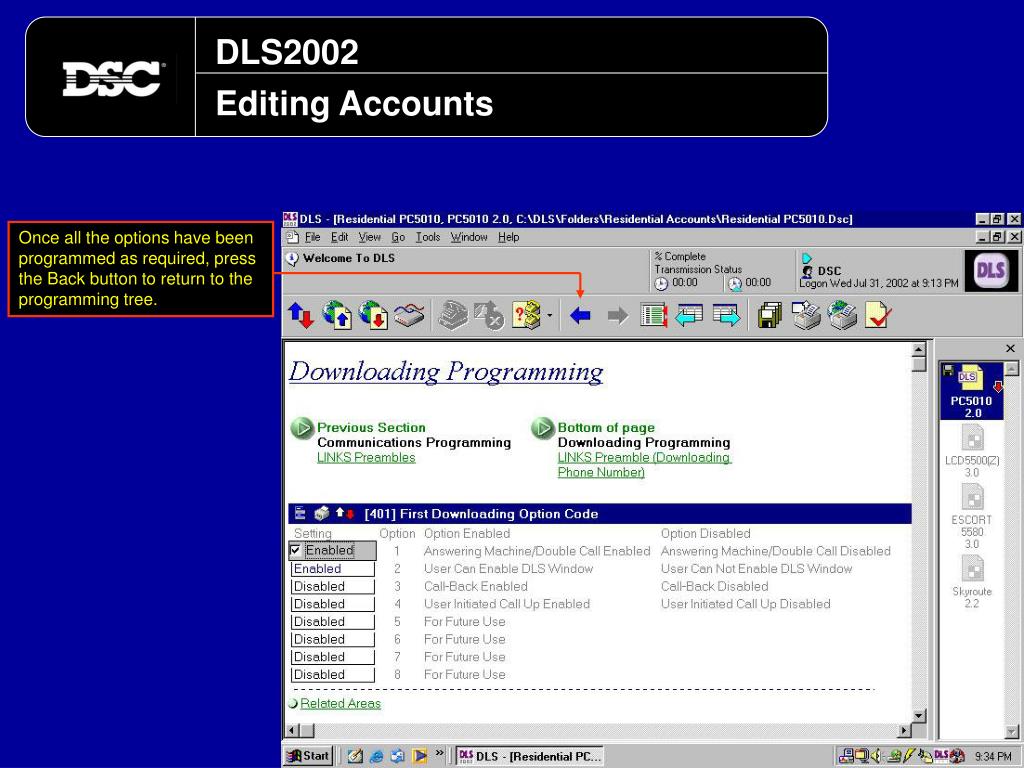Click the green list with red marks icon

(653, 315)
